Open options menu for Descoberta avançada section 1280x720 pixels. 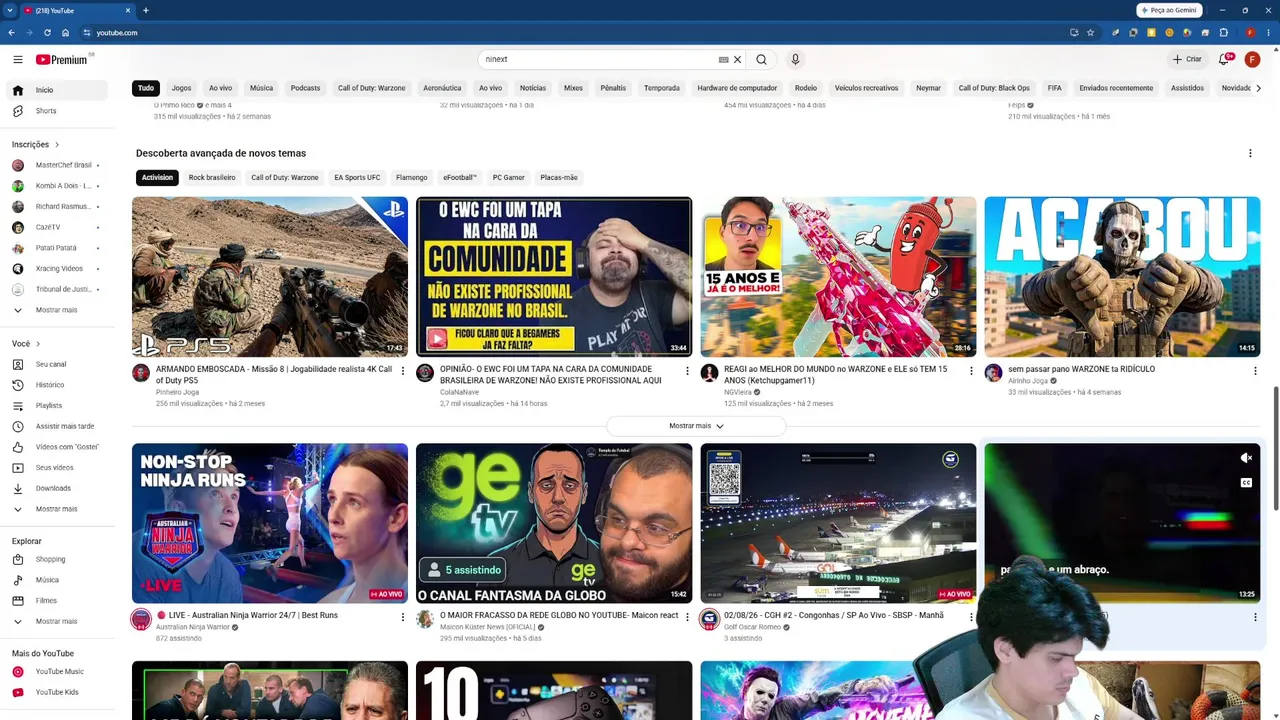pos(1250,153)
